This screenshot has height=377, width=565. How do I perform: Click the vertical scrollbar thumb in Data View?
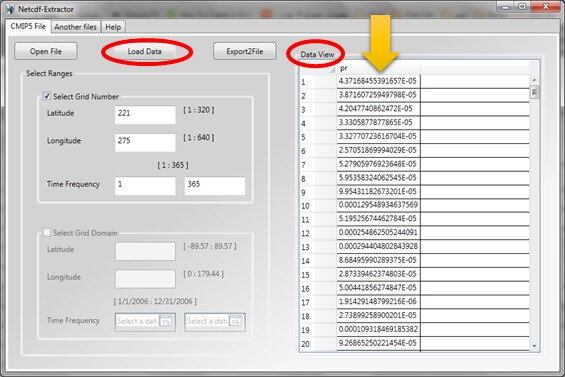click(x=534, y=92)
